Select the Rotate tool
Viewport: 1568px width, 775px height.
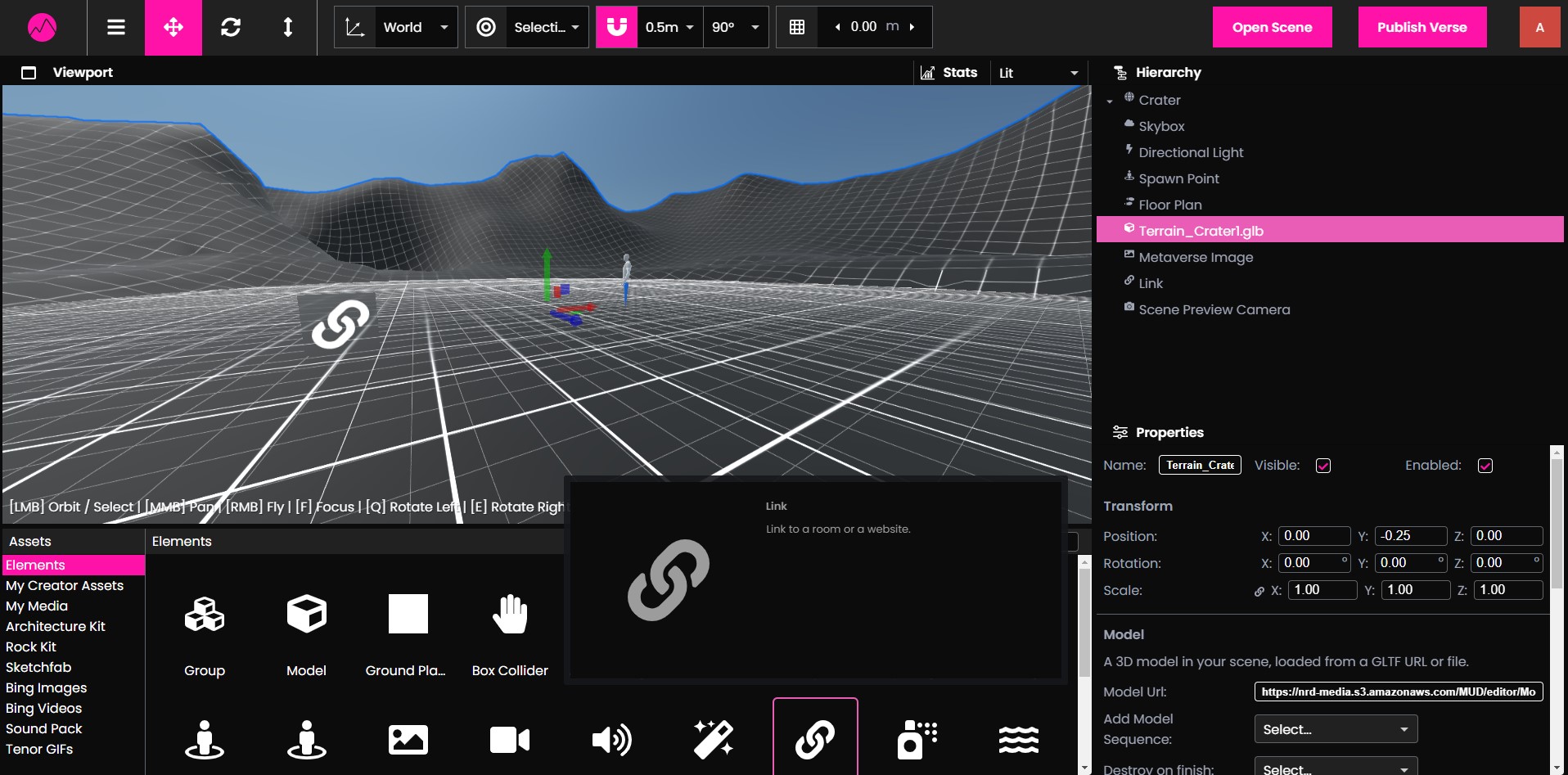[231, 27]
